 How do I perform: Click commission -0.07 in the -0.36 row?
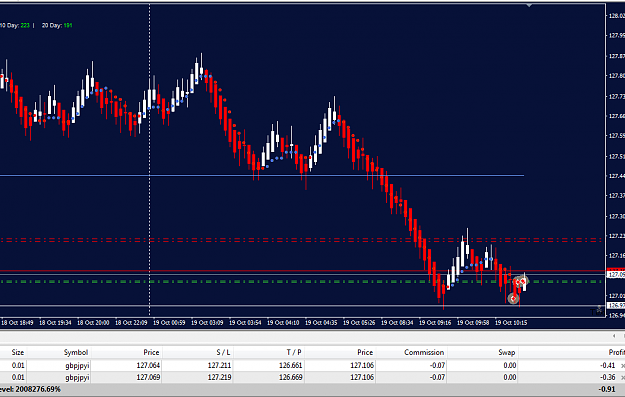pyautogui.click(x=438, y=377)
